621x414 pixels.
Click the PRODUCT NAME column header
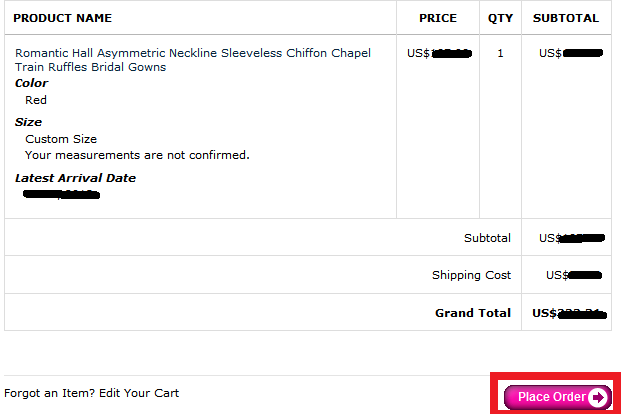63,18
